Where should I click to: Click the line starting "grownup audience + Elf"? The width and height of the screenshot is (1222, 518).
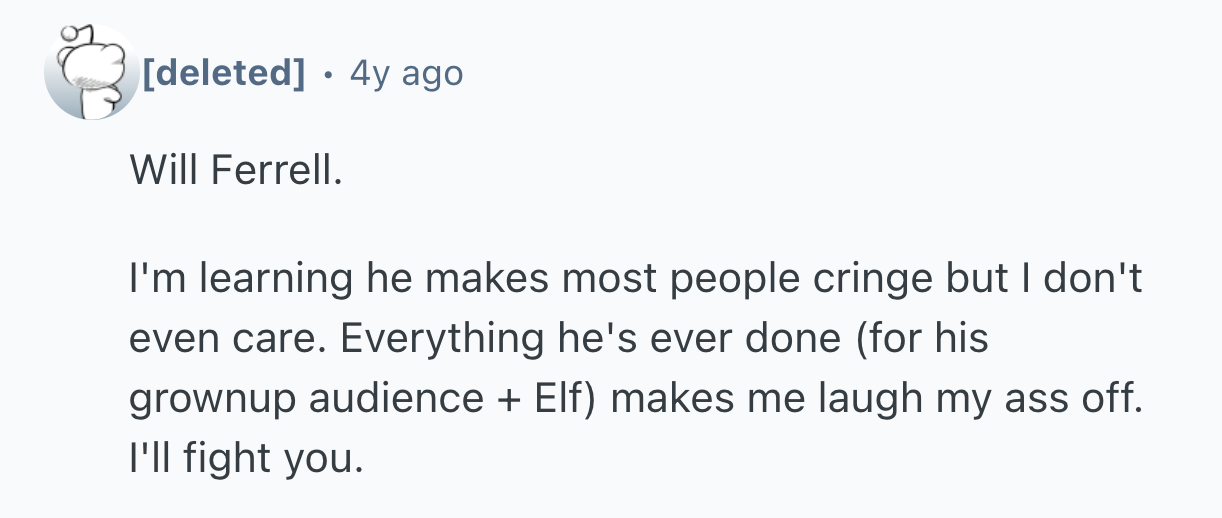tap(634, 398)
